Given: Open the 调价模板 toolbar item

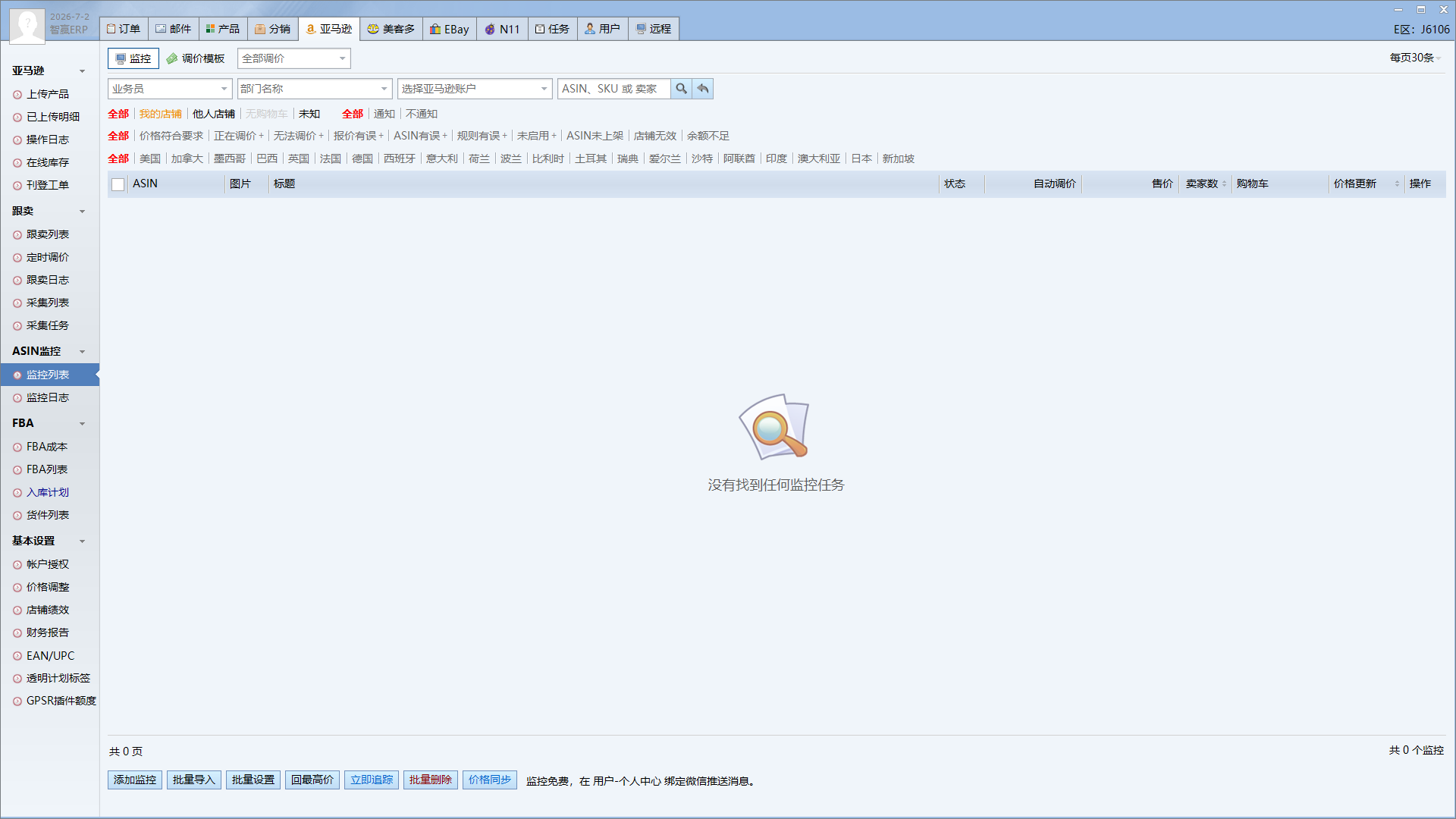Looking at the screenshot, I should tap(196, 58).
